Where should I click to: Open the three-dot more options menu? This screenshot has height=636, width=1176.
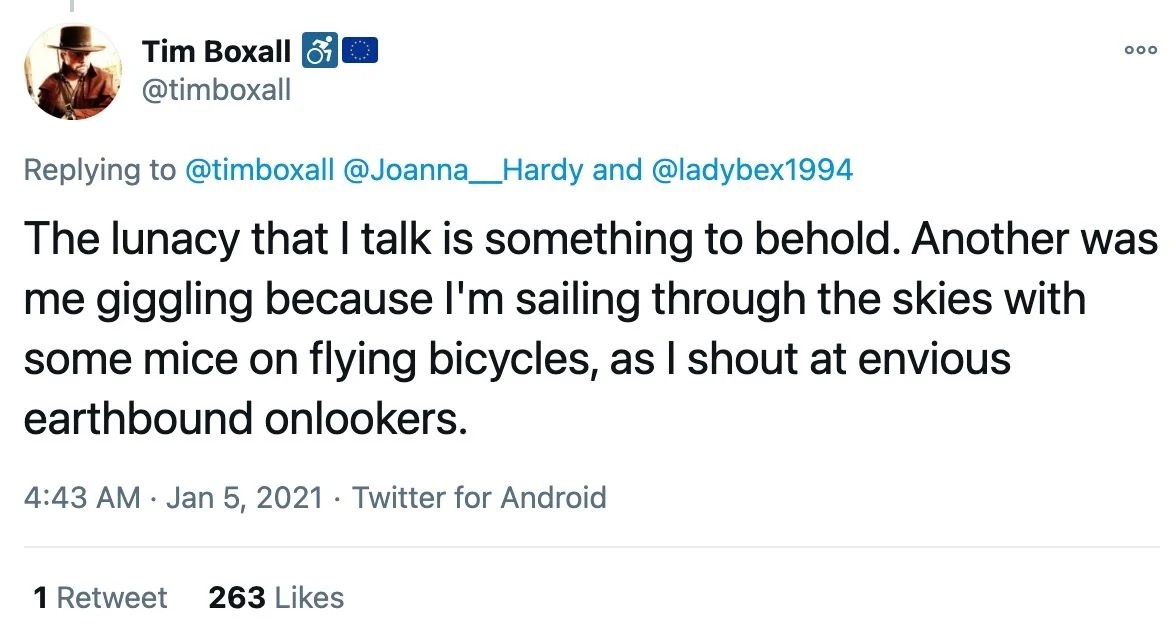click(x=1141, y=50)
